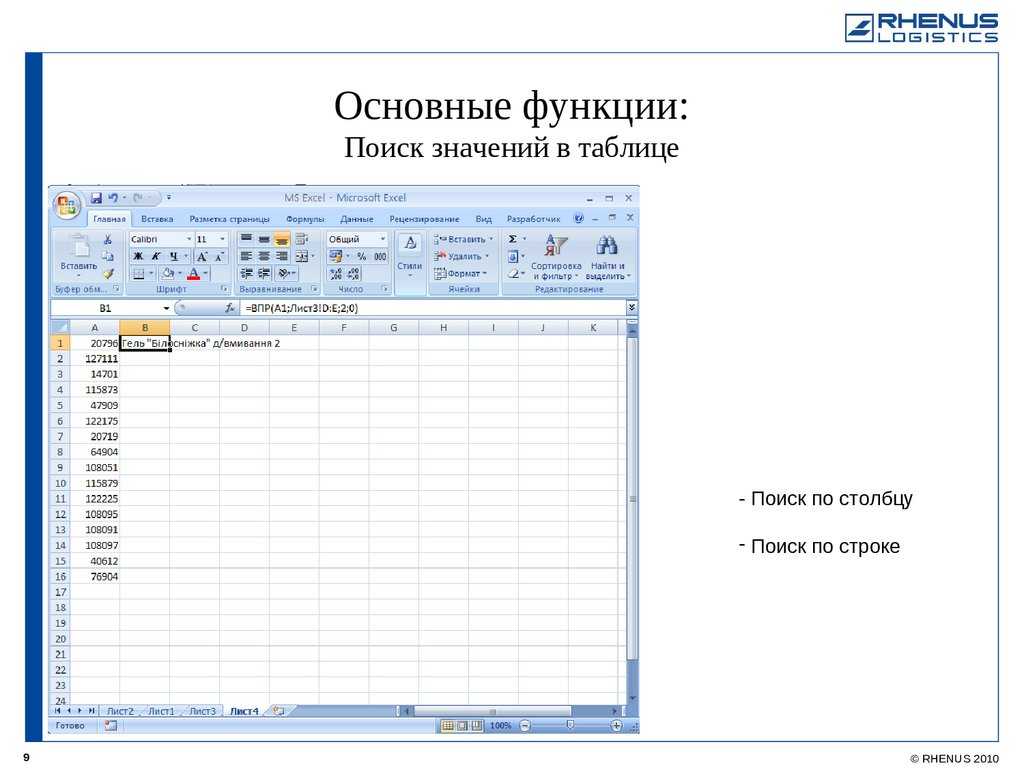Click zoom in plus button
The height and width of the screenshot is (768, 1024).
(x=616, y=726)
